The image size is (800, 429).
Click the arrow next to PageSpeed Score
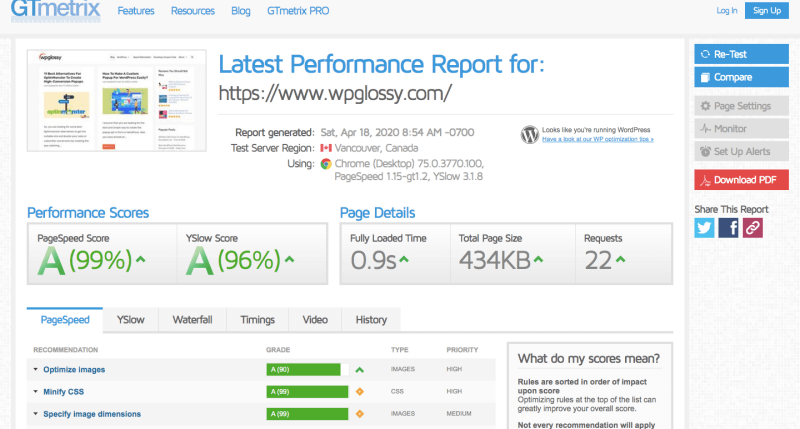coord(141,259)
